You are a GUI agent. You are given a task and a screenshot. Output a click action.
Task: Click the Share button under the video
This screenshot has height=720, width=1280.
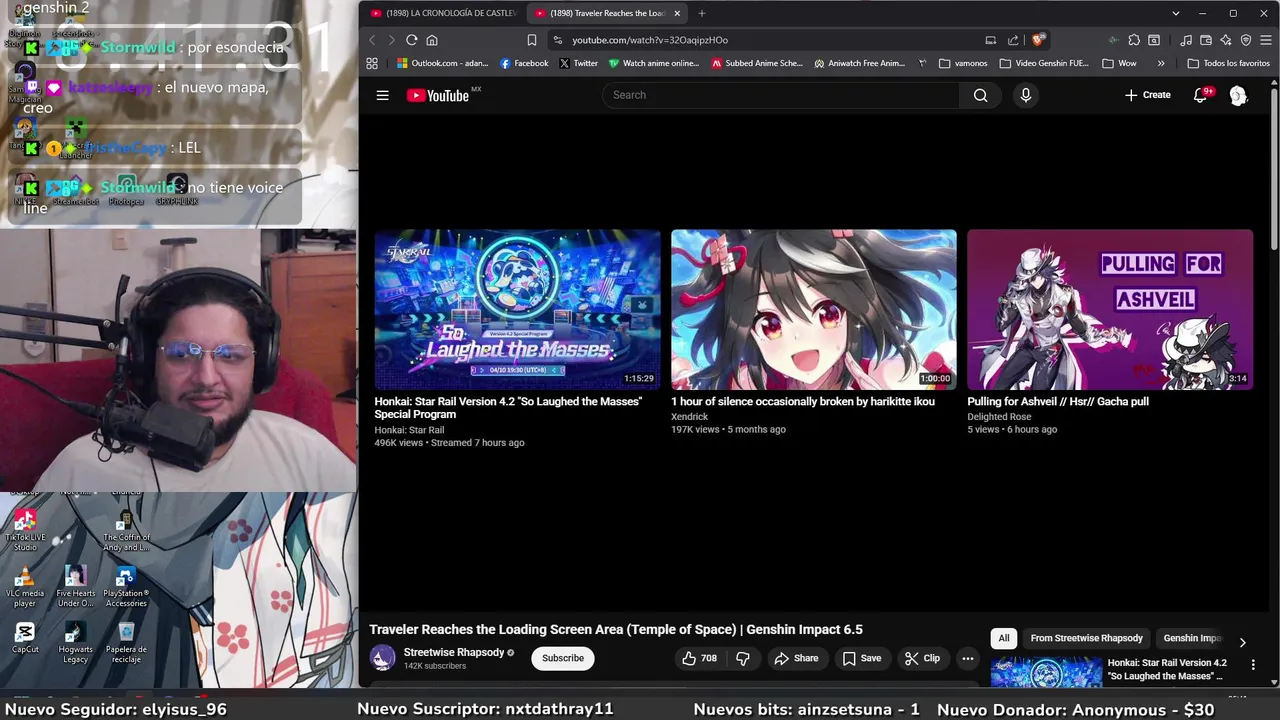tap(796, 658)
